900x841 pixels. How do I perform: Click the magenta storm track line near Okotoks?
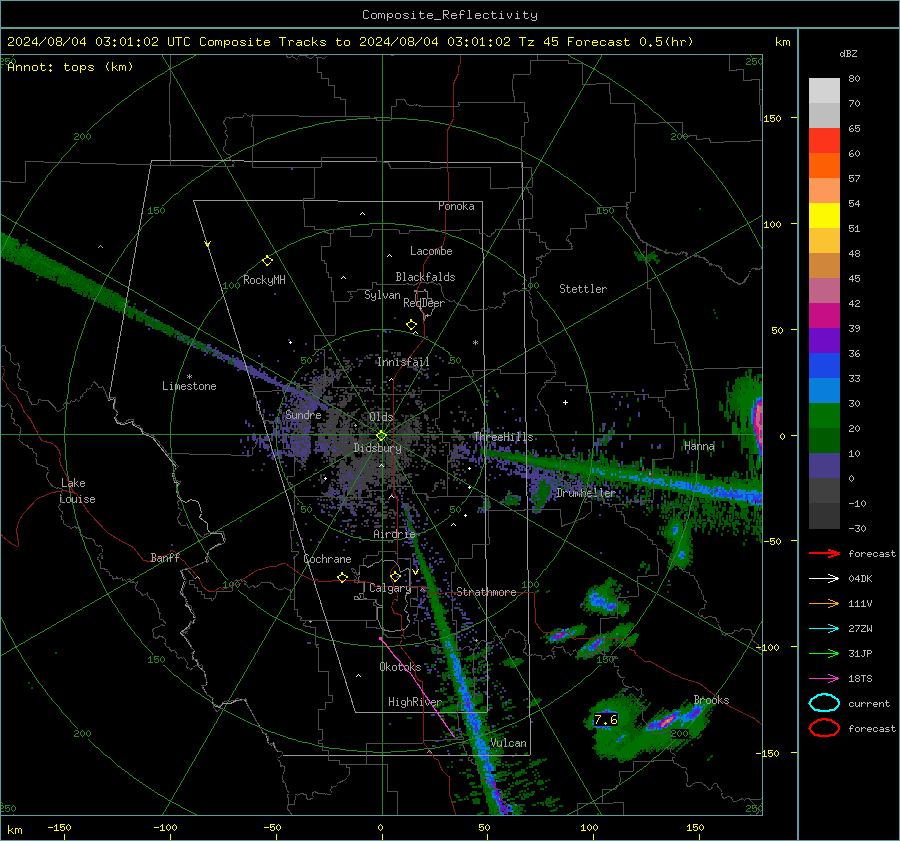(x=417, y=687)
